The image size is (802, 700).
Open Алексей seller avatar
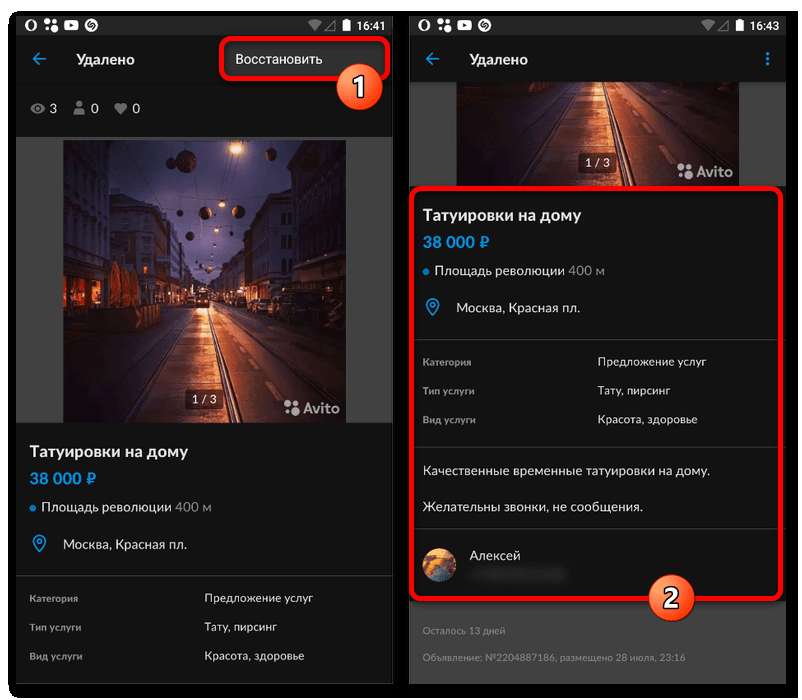coord(440,565)
